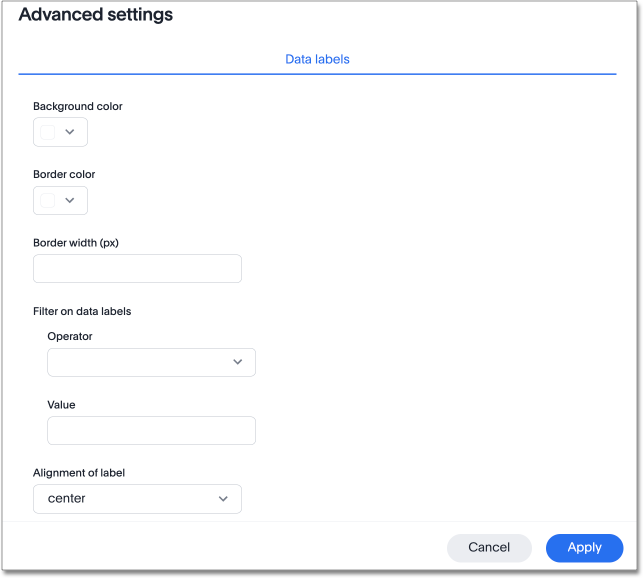Click the Border width (px) label text

pos(76,242)
